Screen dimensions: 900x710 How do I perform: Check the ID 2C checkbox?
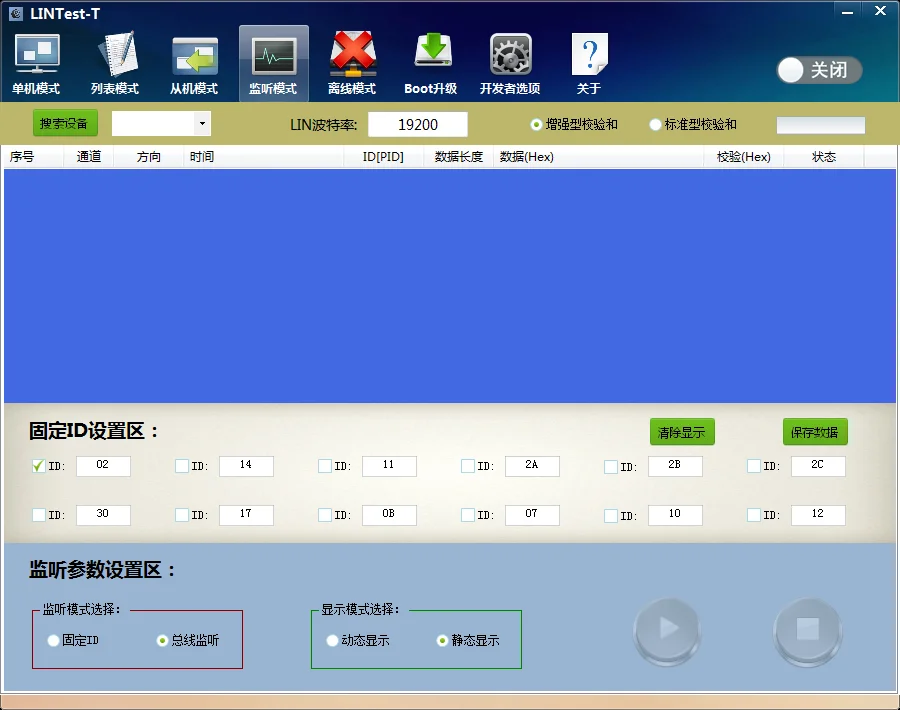pyautogui.click(x=754, y=466)
